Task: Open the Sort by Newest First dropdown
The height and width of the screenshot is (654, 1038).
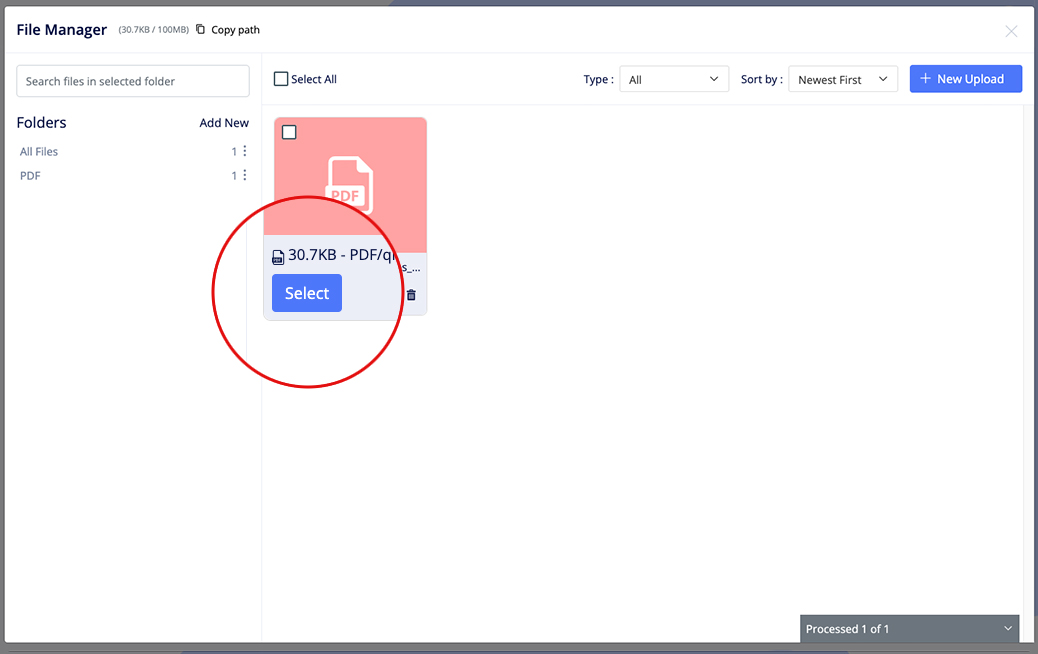Action: coord(842,79)
